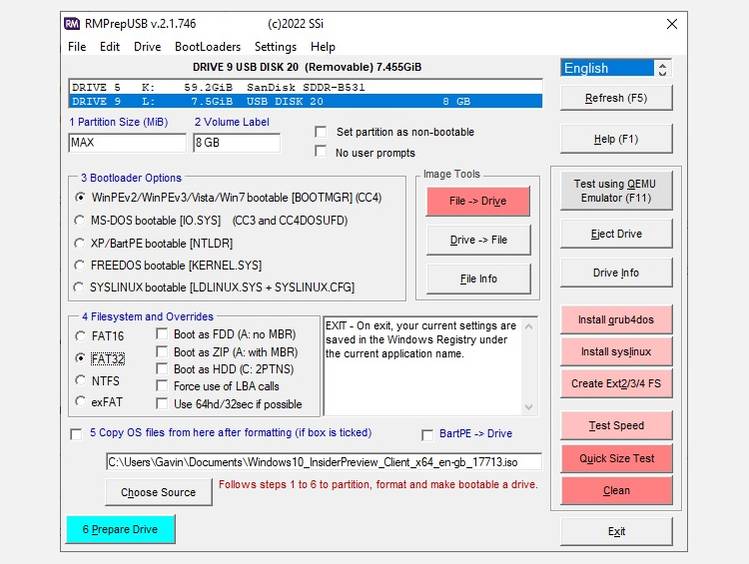Open the English language selector
This screenshot has width=749, height=564.
(607, 68)
